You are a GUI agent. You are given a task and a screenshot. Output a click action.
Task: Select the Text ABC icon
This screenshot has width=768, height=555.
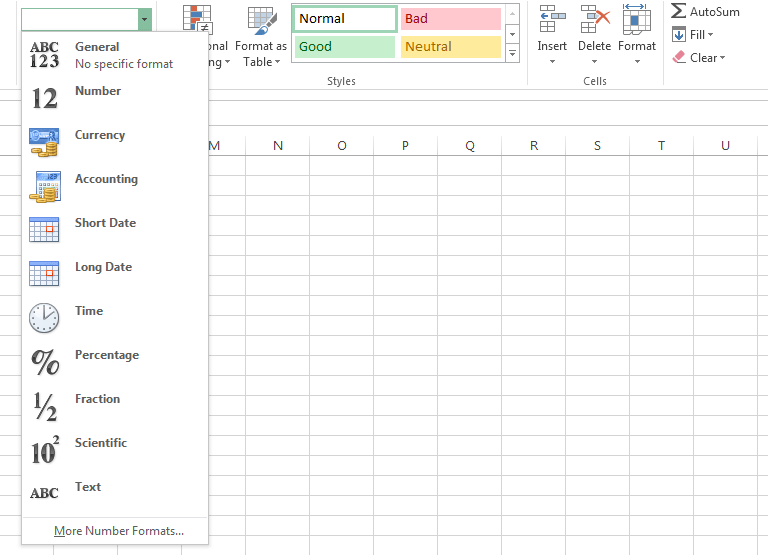pyautogui.click(x=44, y=493)
